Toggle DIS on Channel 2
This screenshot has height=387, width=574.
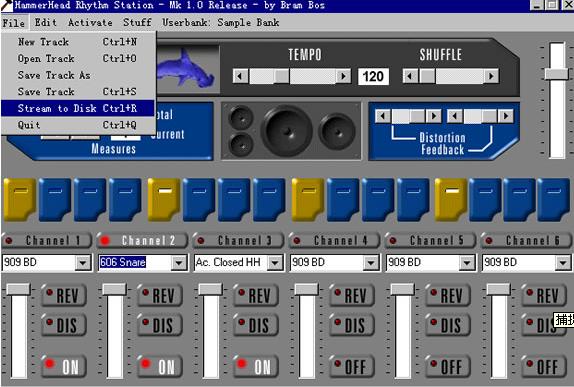[160, 325]
